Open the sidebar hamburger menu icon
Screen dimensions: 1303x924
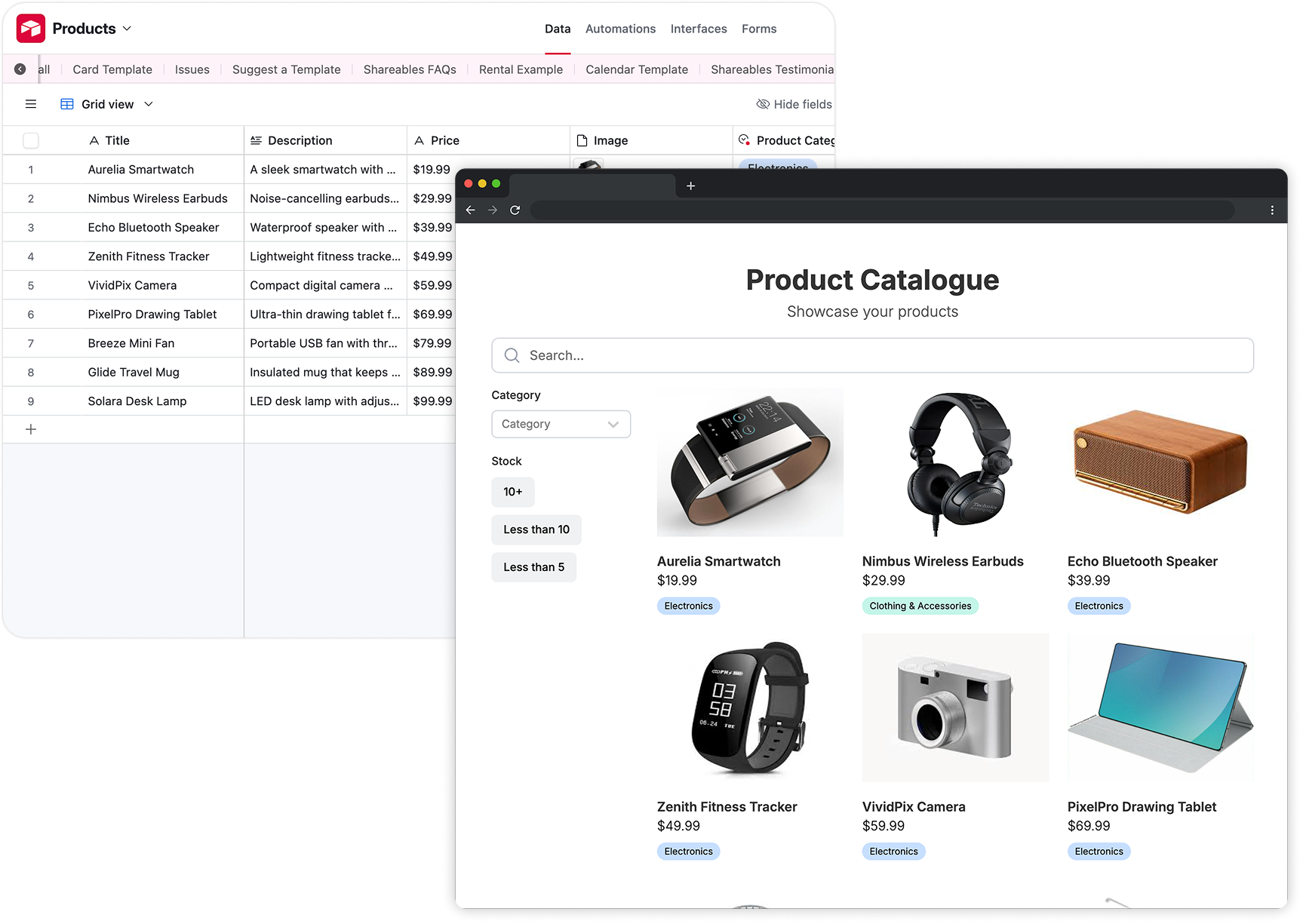pyautogui.click(x=31, y=104)
